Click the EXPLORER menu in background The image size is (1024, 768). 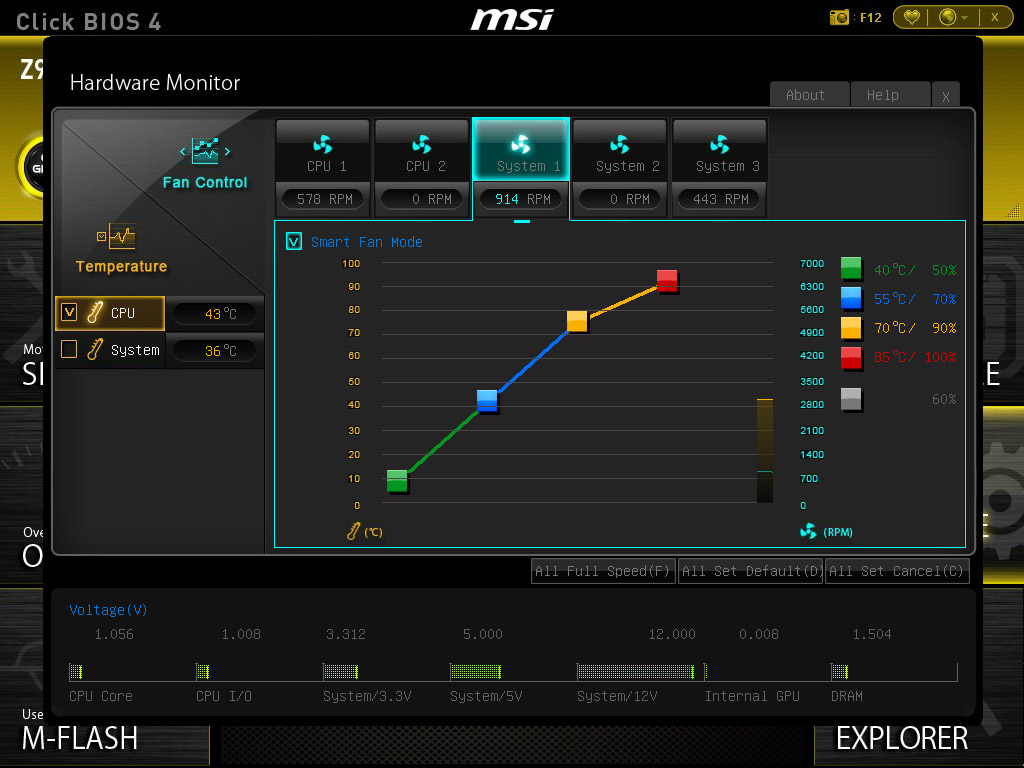tap(902, 739)
